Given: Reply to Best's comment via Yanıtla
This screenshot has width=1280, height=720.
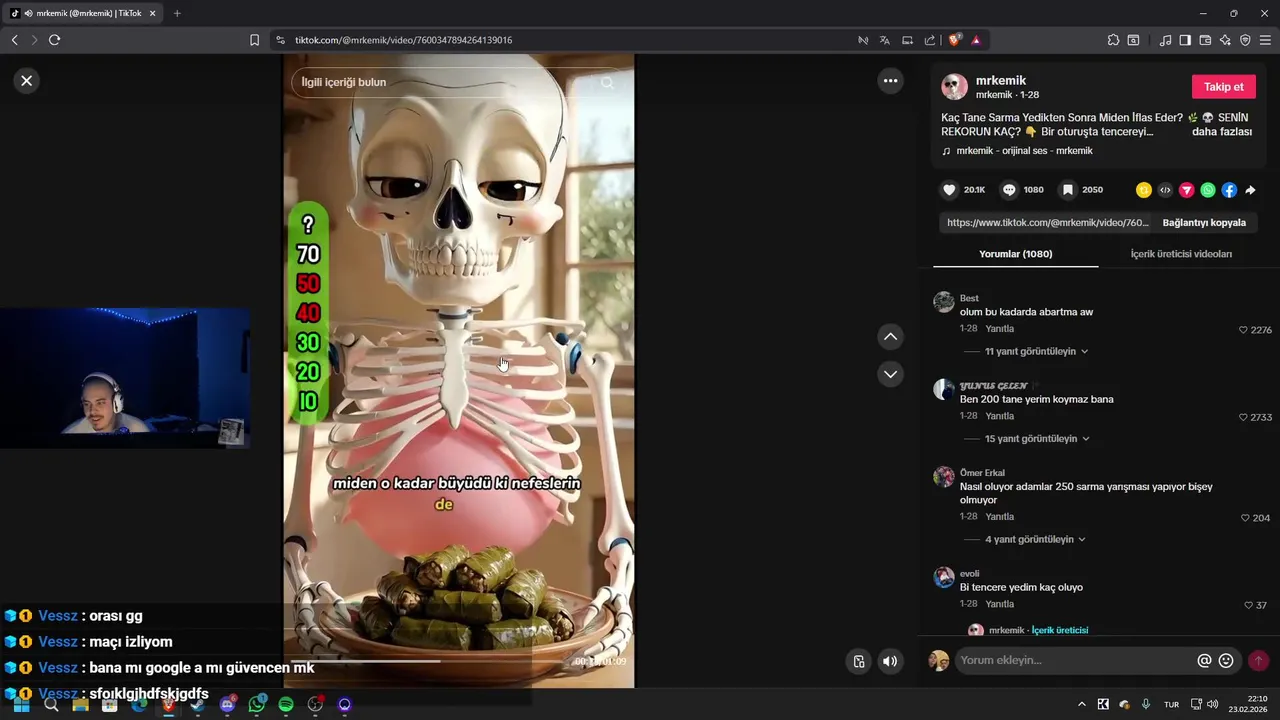Looking at the screenshot, I should coord(999,329).
